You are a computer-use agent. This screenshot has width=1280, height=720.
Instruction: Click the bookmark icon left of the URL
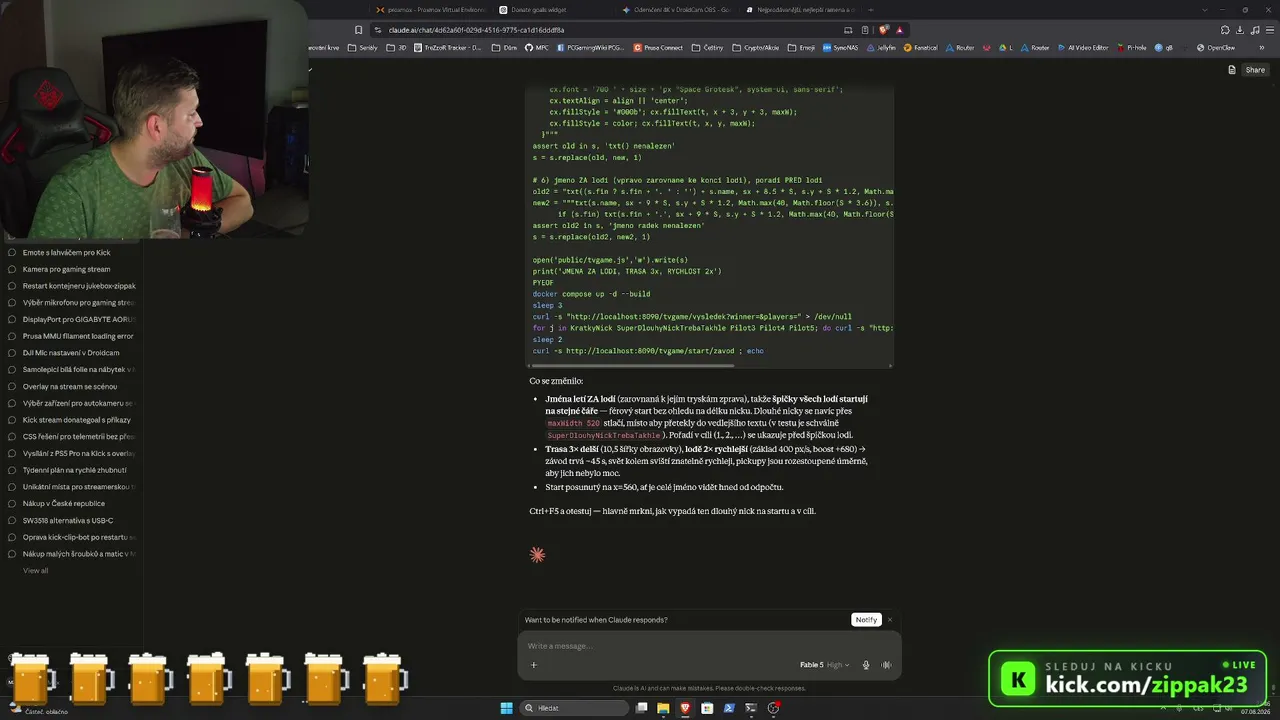click(359, 30)
